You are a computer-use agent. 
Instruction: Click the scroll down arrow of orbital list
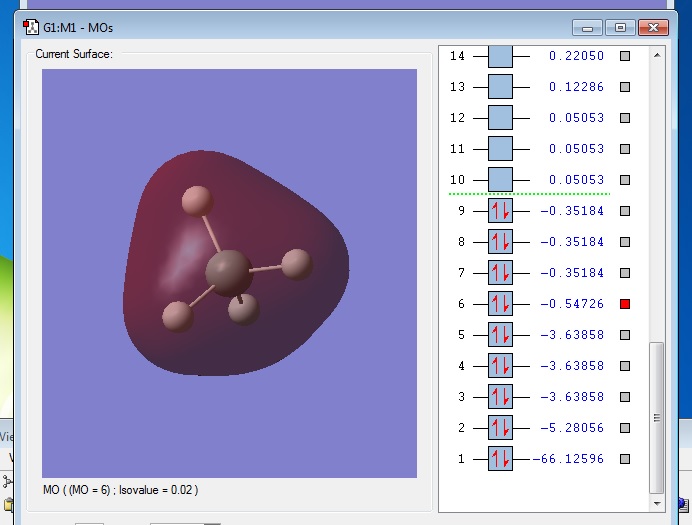click(657, 503)
